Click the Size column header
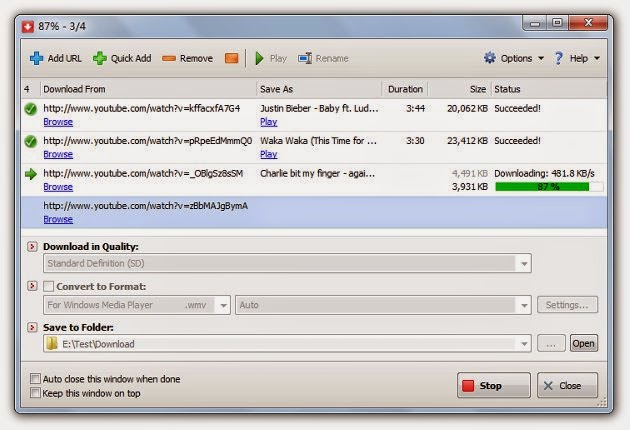The width and height of the screenshot is (630, 430). (460, 89)
